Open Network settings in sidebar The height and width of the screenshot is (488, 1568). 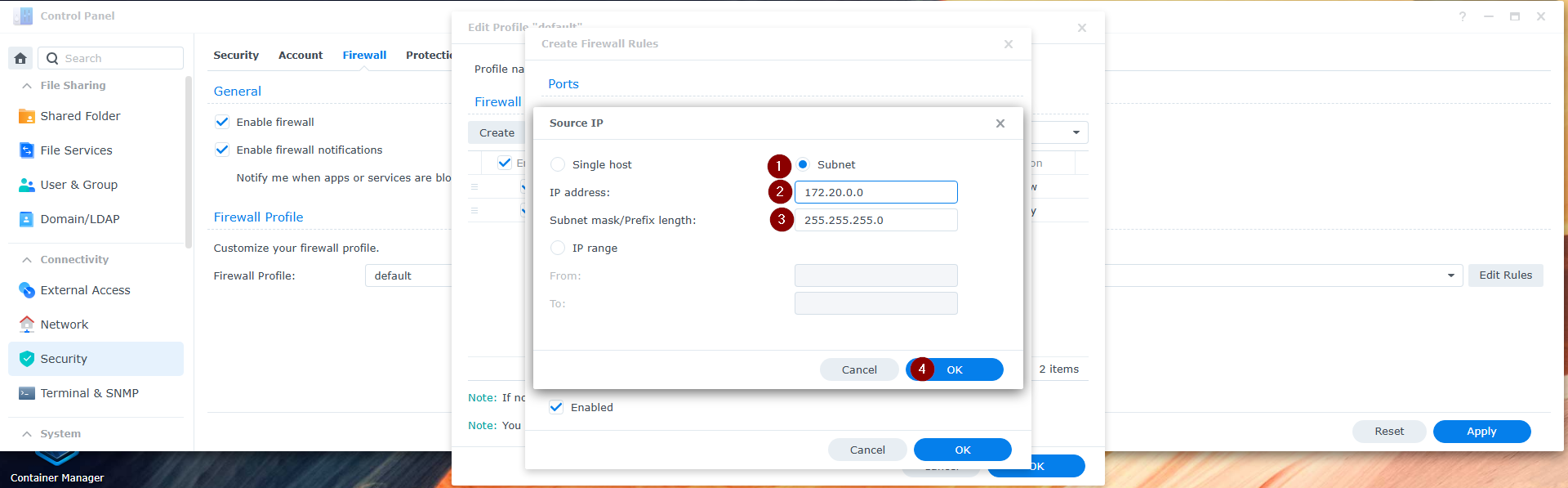[x=64, y=325]
